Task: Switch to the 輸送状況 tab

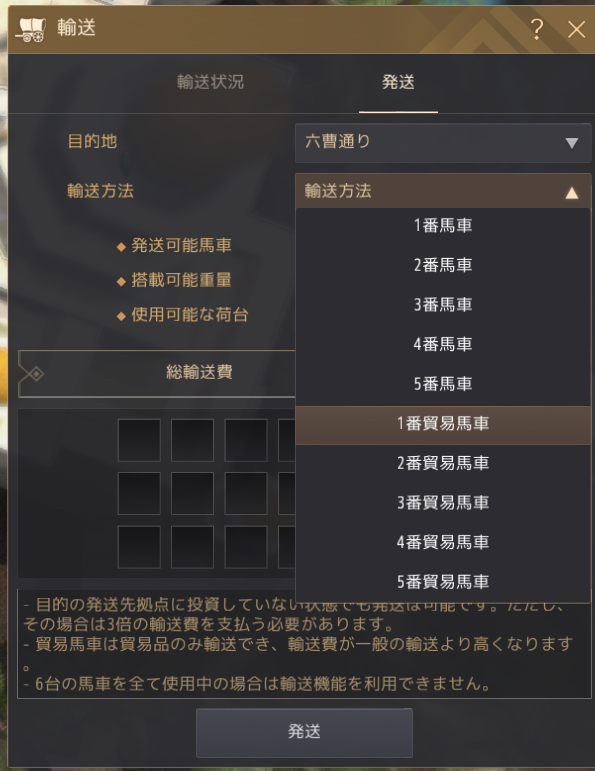Action: pyautogui.click(x=210, y=82)
